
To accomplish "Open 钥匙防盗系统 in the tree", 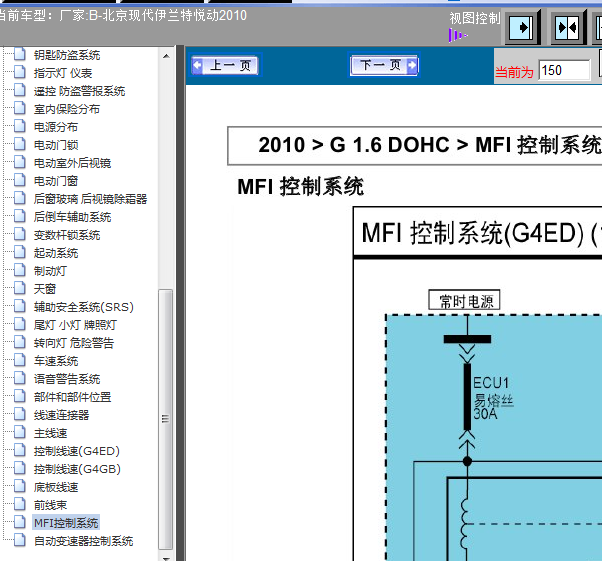I will tap(67, 55).
